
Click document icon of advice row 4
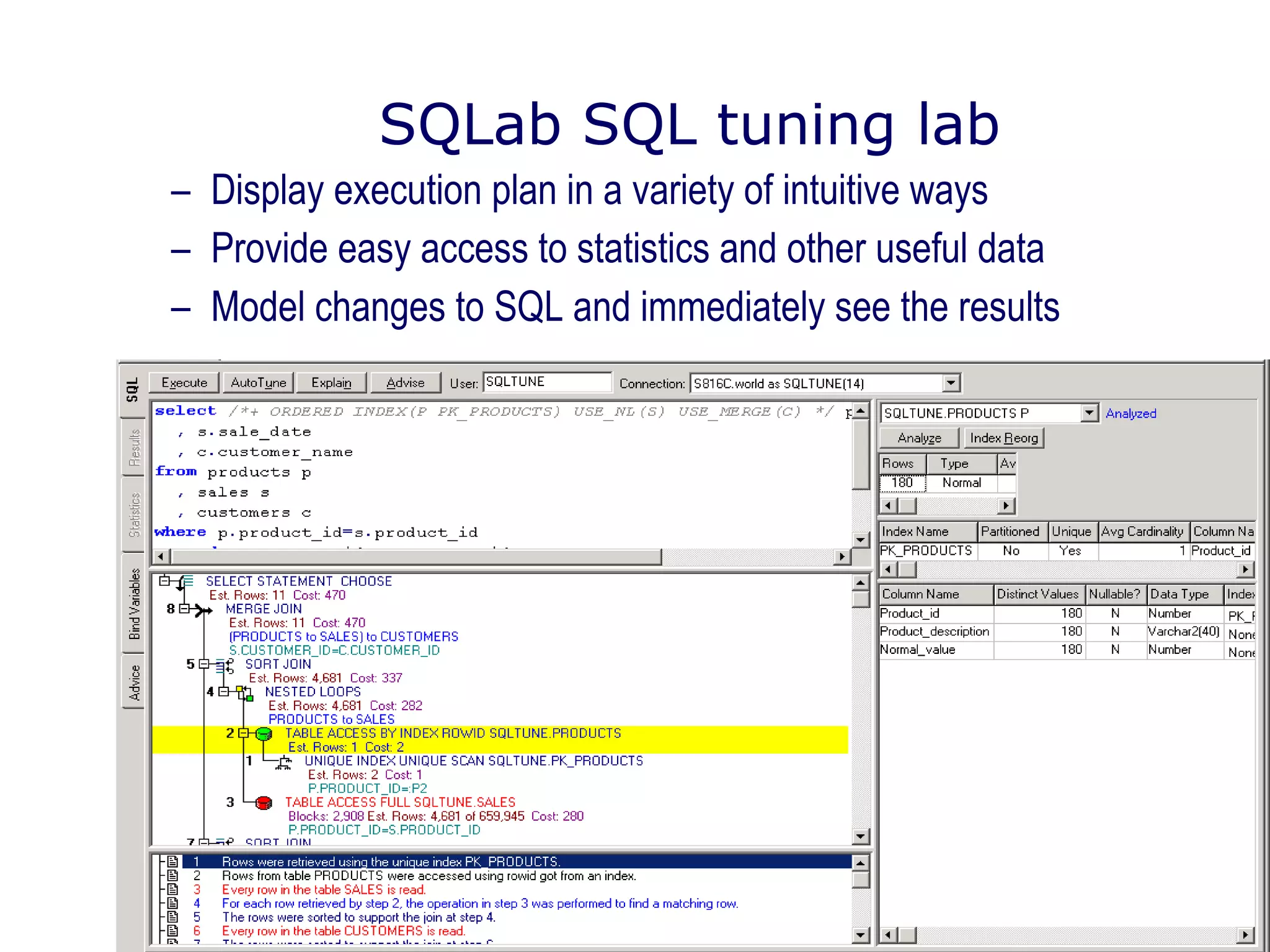click(173, 903)
